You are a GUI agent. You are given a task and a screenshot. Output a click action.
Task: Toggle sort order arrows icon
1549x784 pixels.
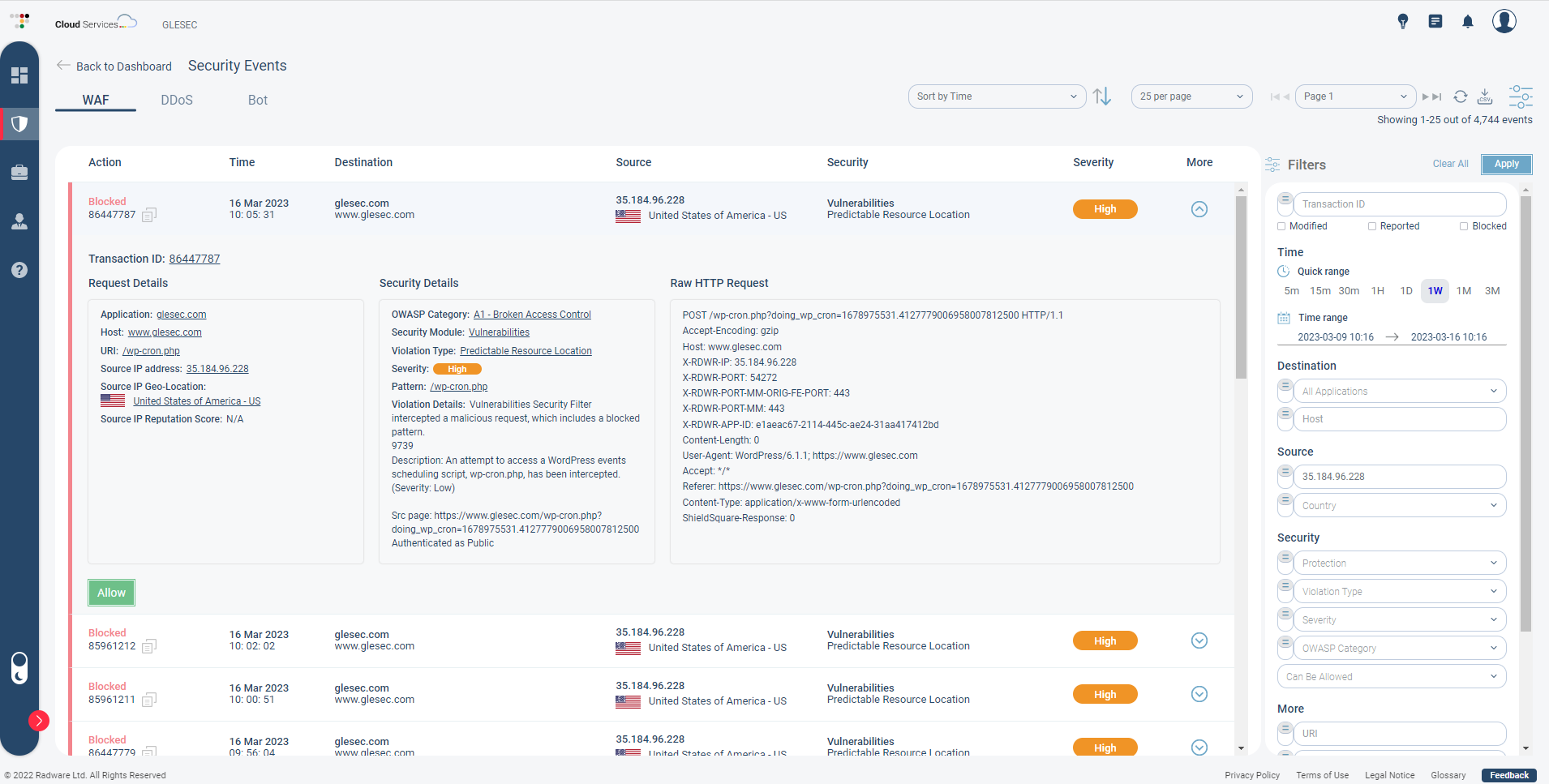tap(1102, 96)
